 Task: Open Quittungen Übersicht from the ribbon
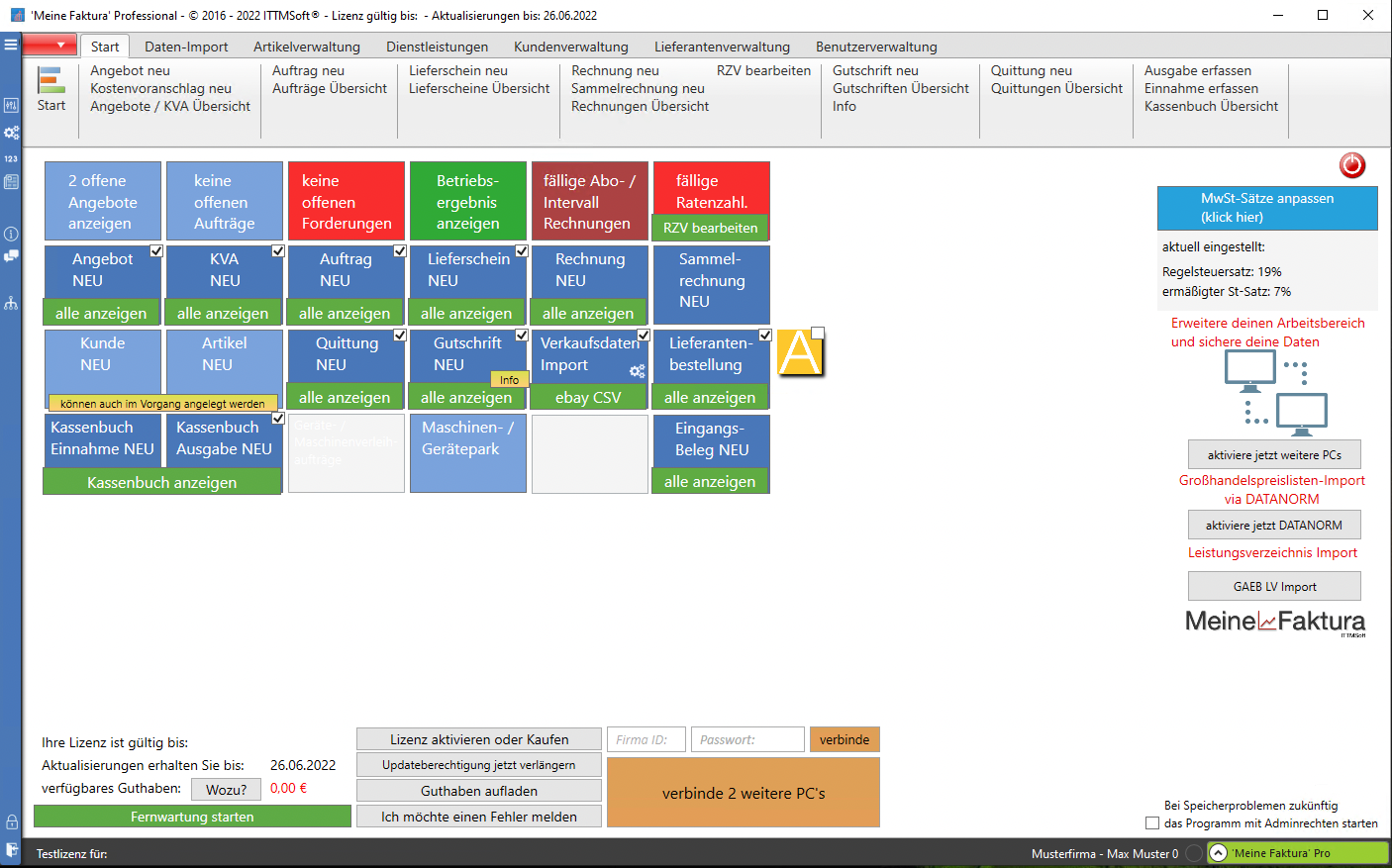(1056, 88)
